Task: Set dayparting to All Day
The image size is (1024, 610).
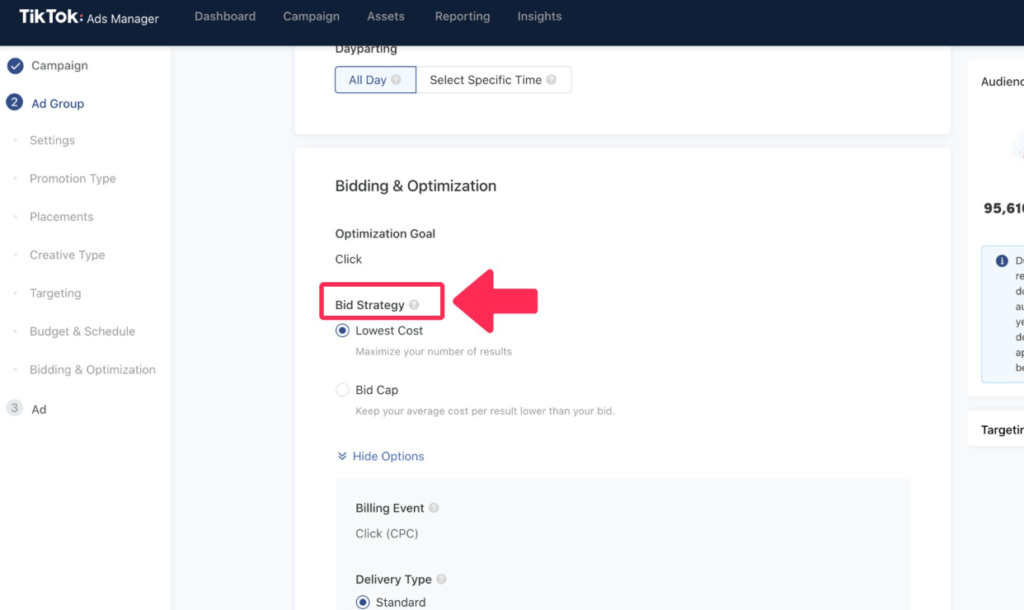Action: (367, 80)
